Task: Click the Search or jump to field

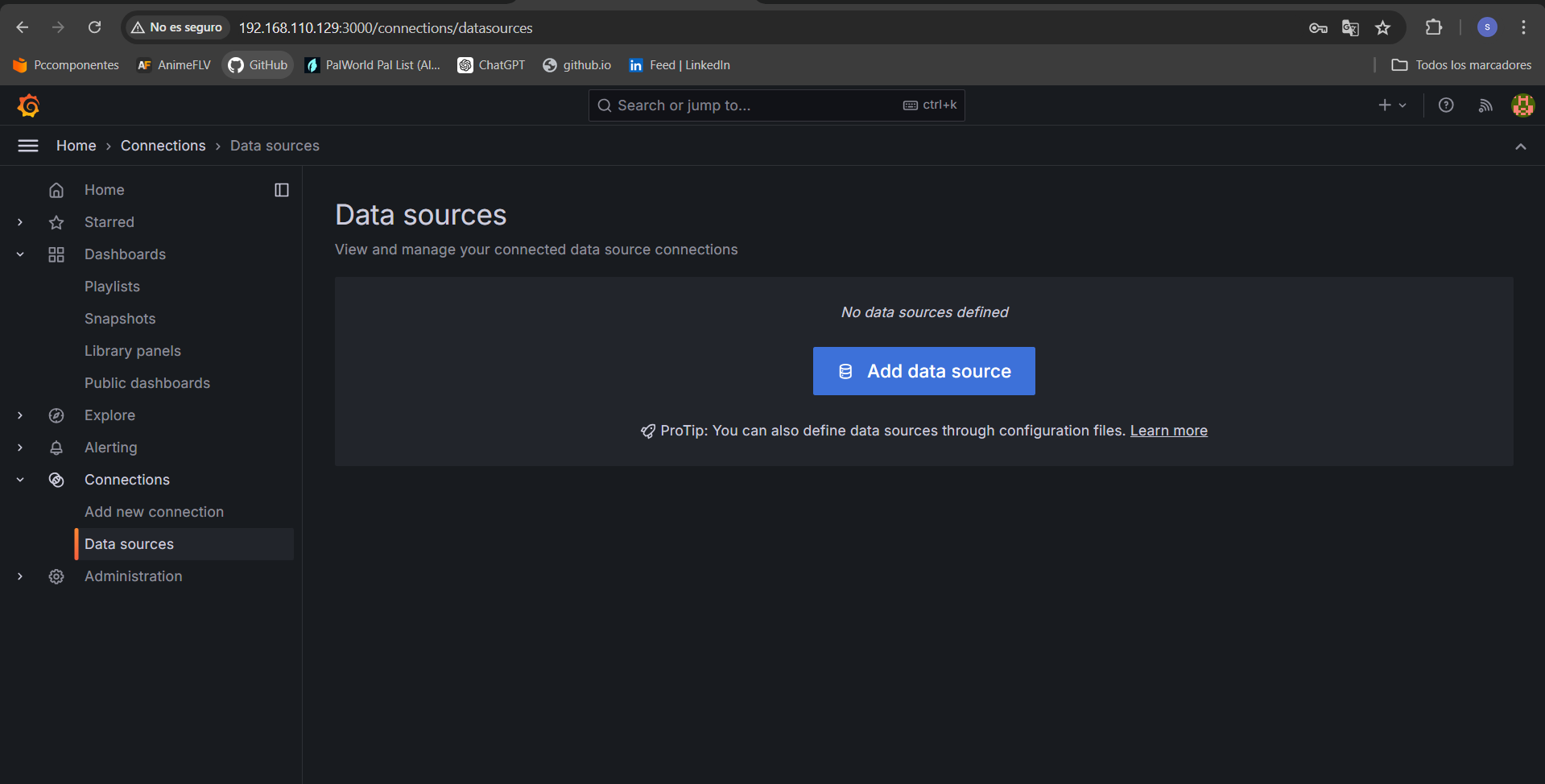Action: pyautogui.click(x=773, y=105)
